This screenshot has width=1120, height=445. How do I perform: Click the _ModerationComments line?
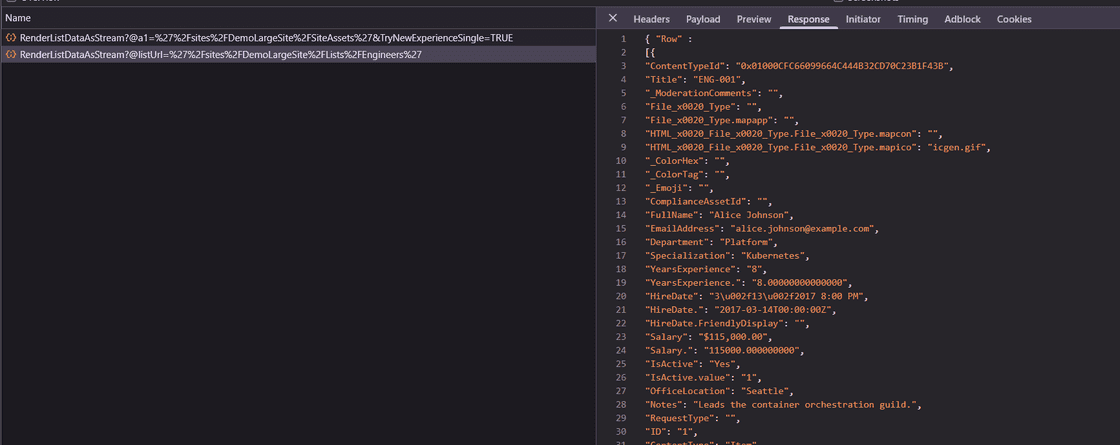click(x=714, y=93)
